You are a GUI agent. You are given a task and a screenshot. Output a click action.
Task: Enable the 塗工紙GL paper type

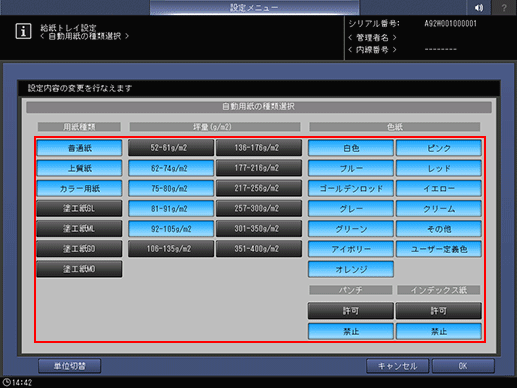tap(79, 209)
